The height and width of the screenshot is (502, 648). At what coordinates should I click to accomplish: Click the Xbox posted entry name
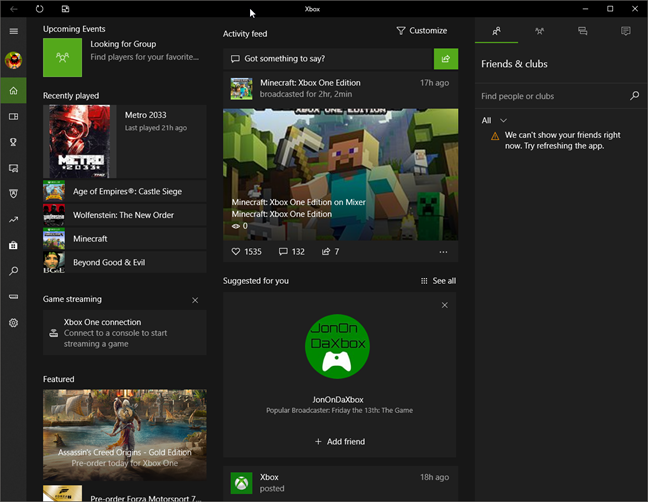pos(269,477)
